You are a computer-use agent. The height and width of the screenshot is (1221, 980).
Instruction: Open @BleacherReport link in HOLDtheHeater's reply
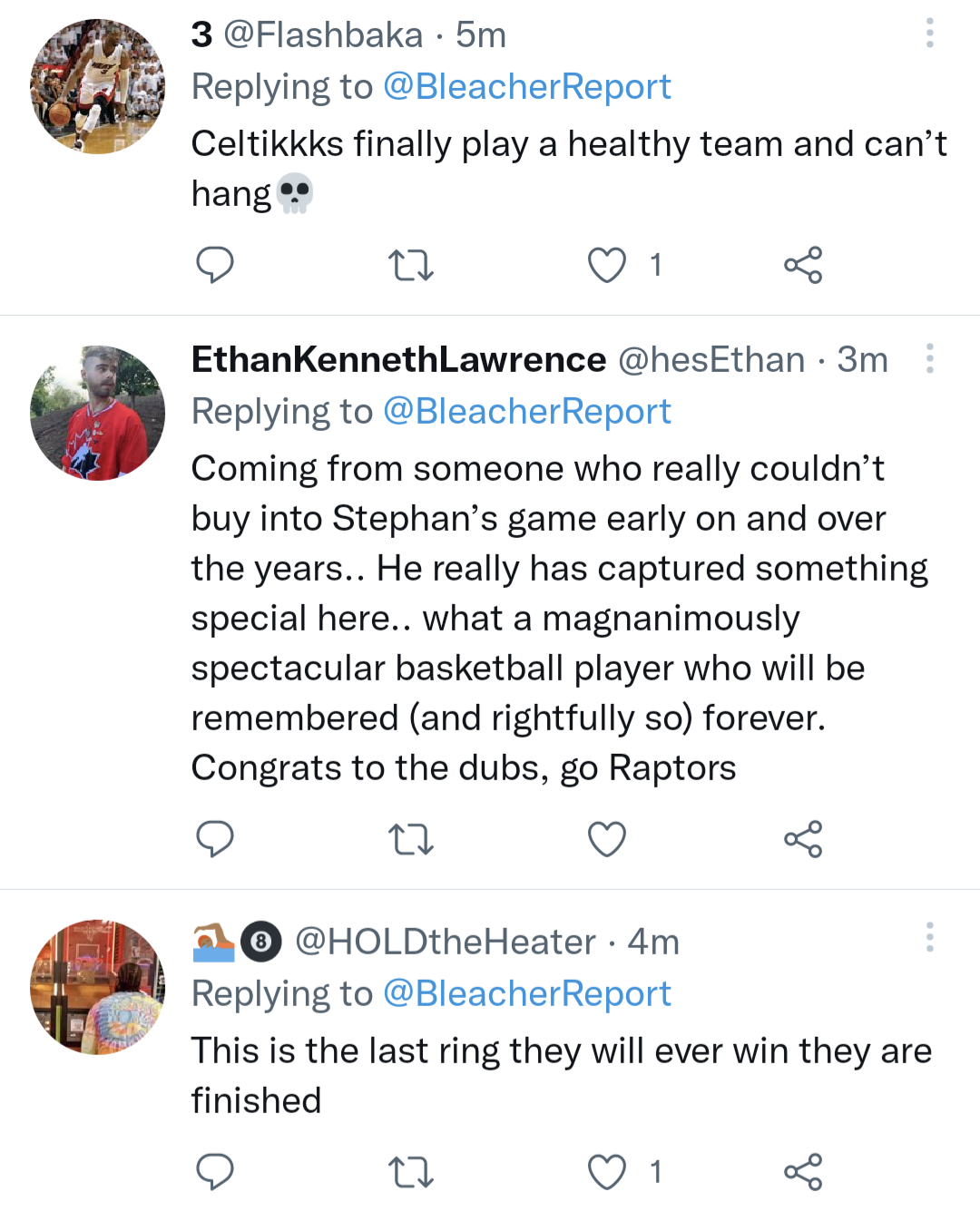pyautogui.click(x=526, y=994)
